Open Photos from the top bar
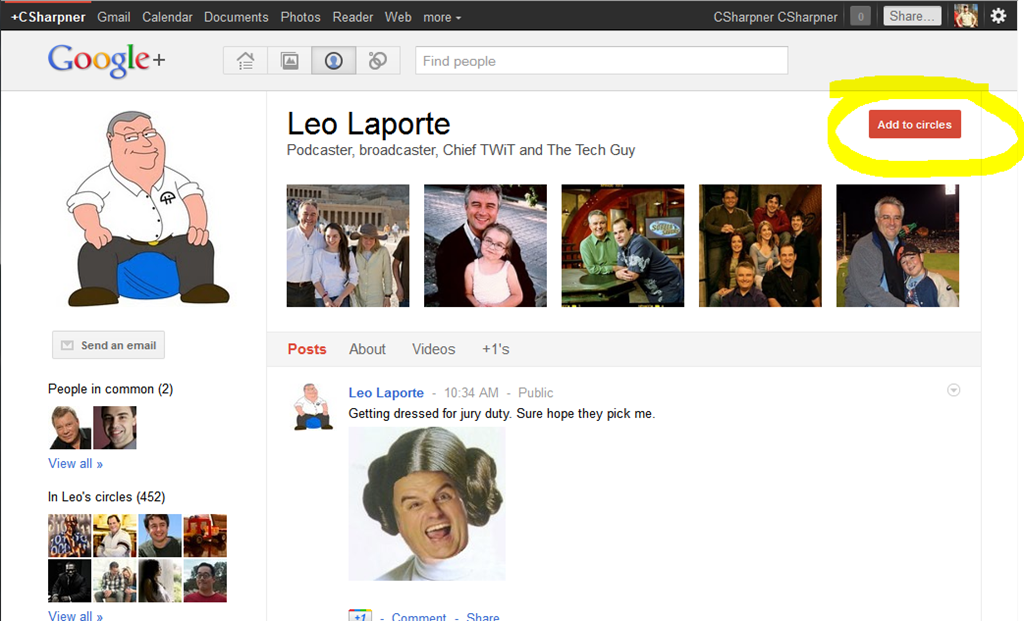 (300, 17)
